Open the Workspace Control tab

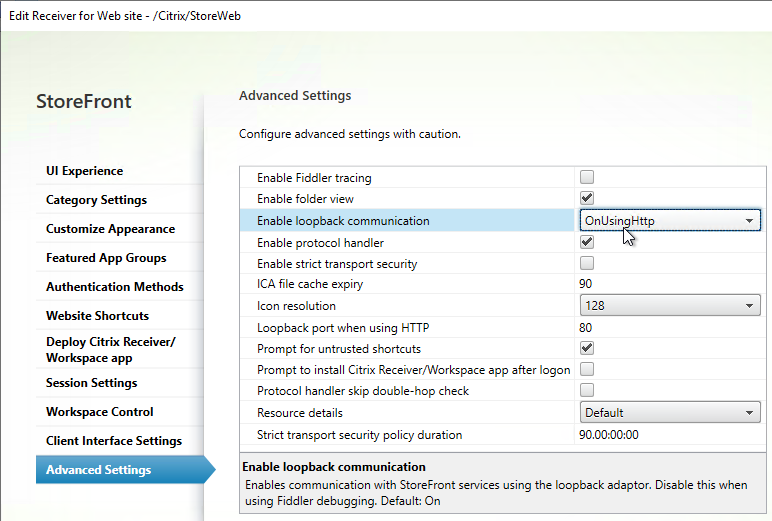click(x=99, y=412)
